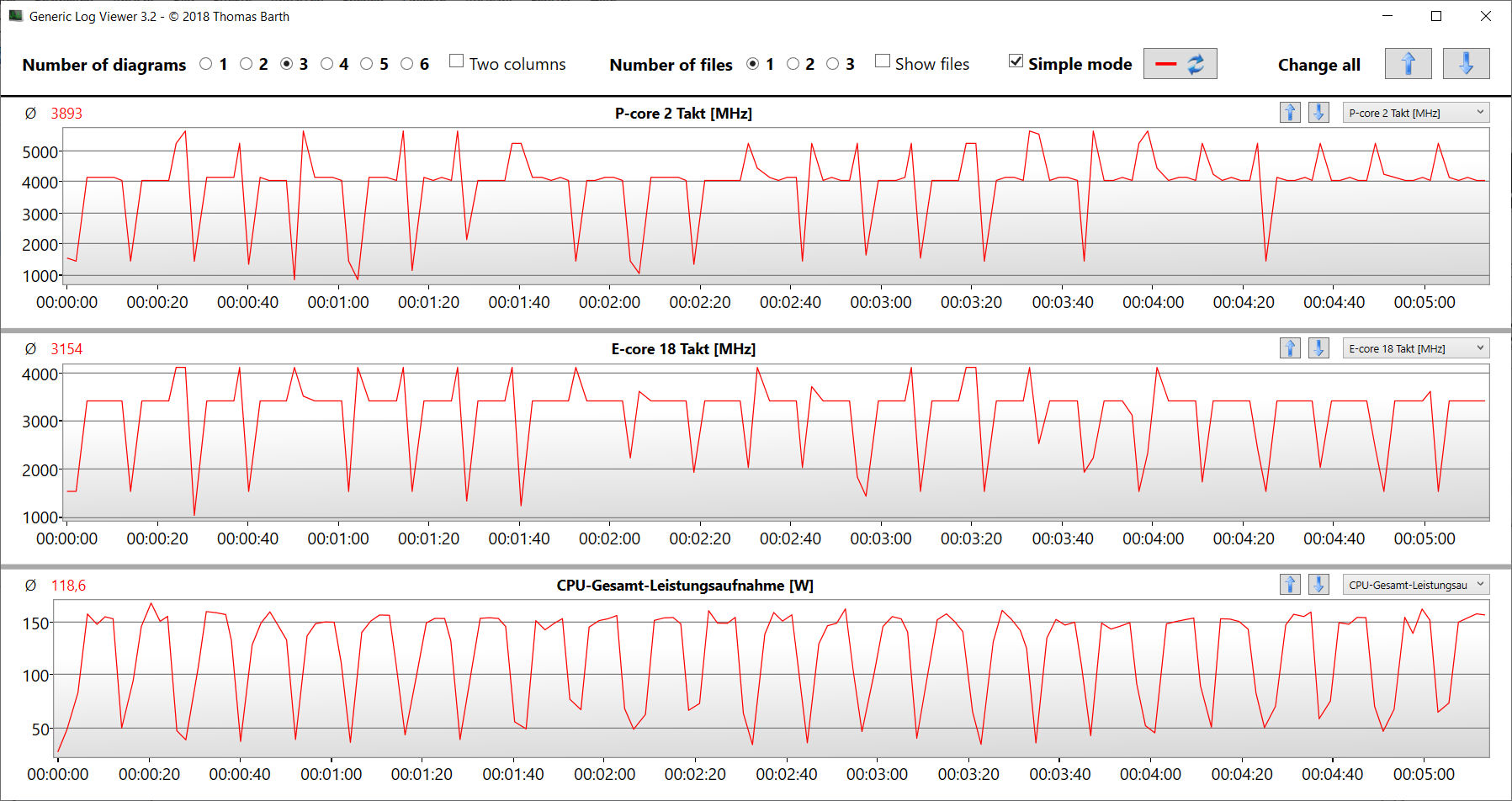The height and width of the screenshot is (801, 1512).
Task: Click the Change all up arrow icon
Action: (x=1408, y=64)
